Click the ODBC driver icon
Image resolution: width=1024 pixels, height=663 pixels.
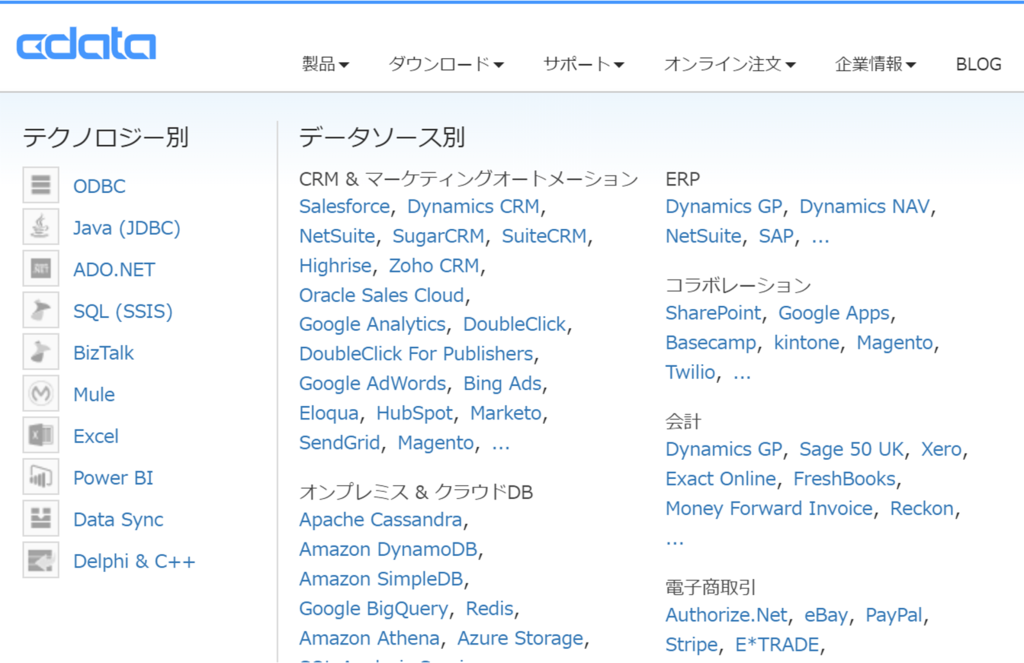tap(40, 186)
